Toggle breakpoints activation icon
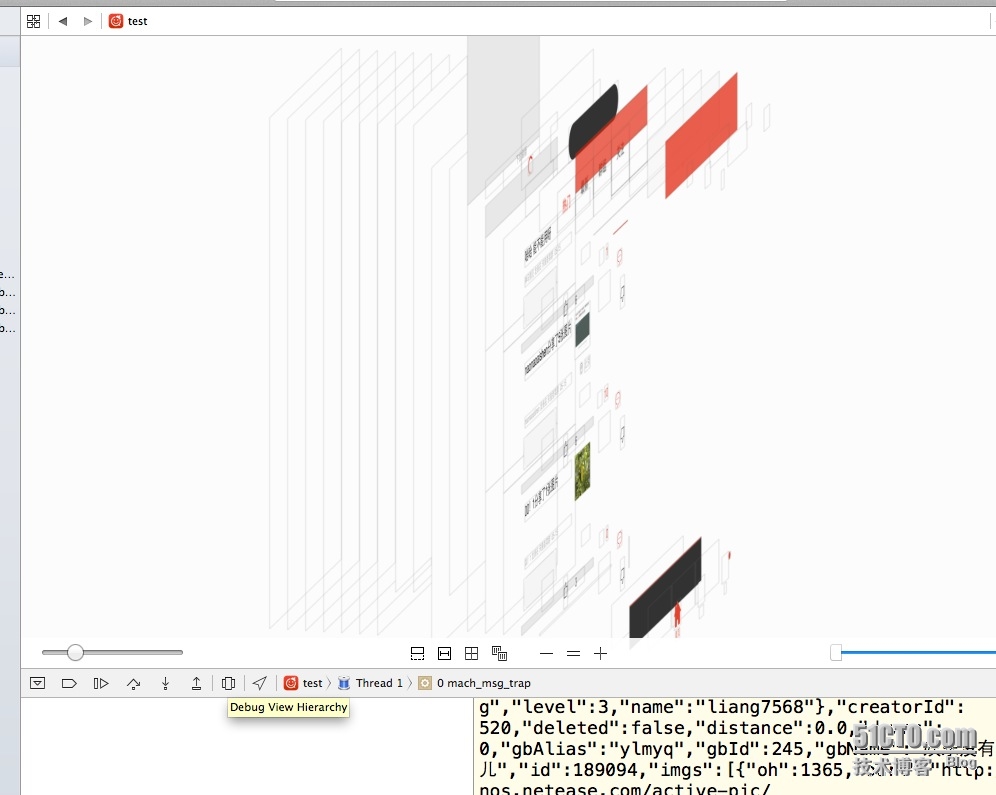 tap(69, 683)
